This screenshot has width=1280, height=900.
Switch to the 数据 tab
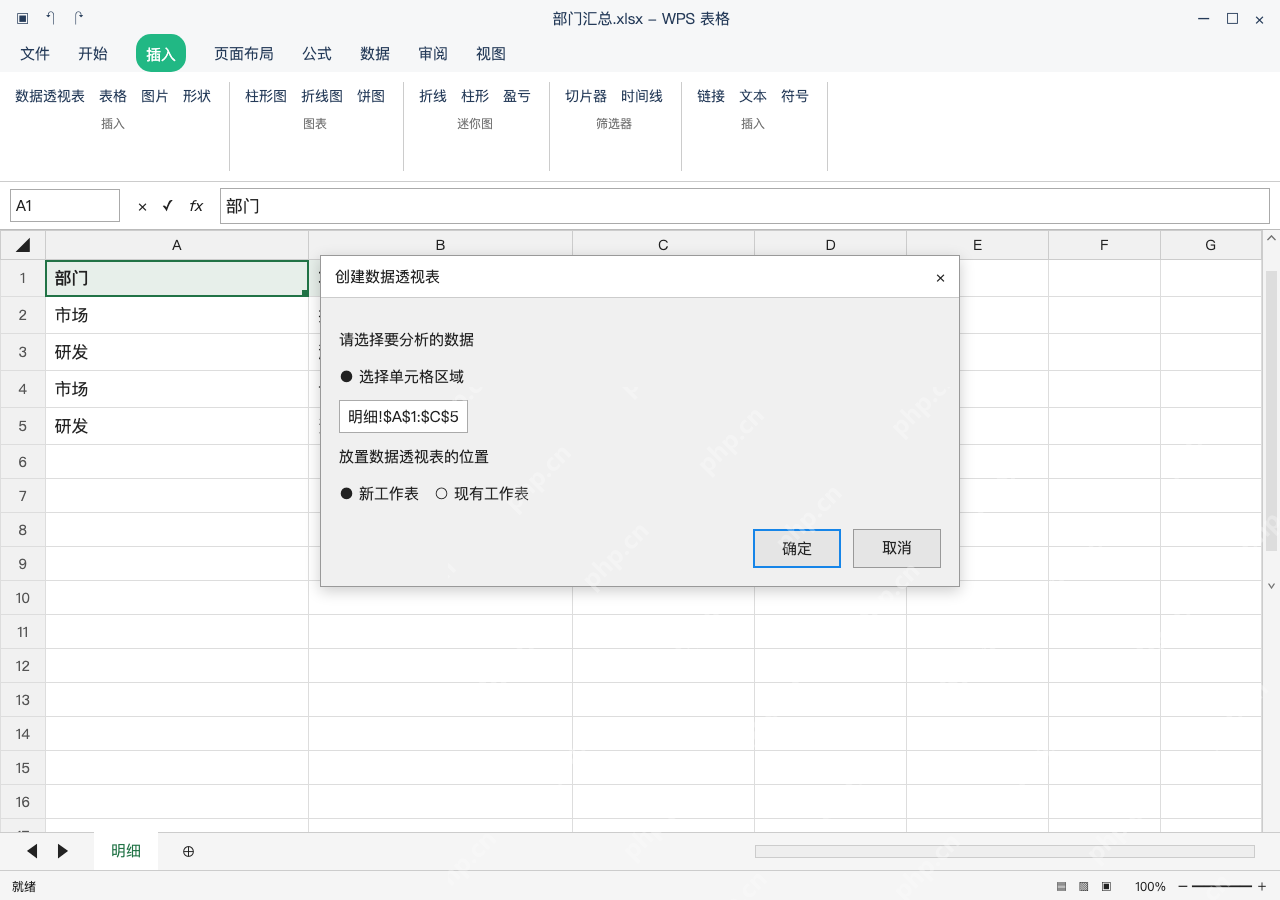[x=375, y=54]
